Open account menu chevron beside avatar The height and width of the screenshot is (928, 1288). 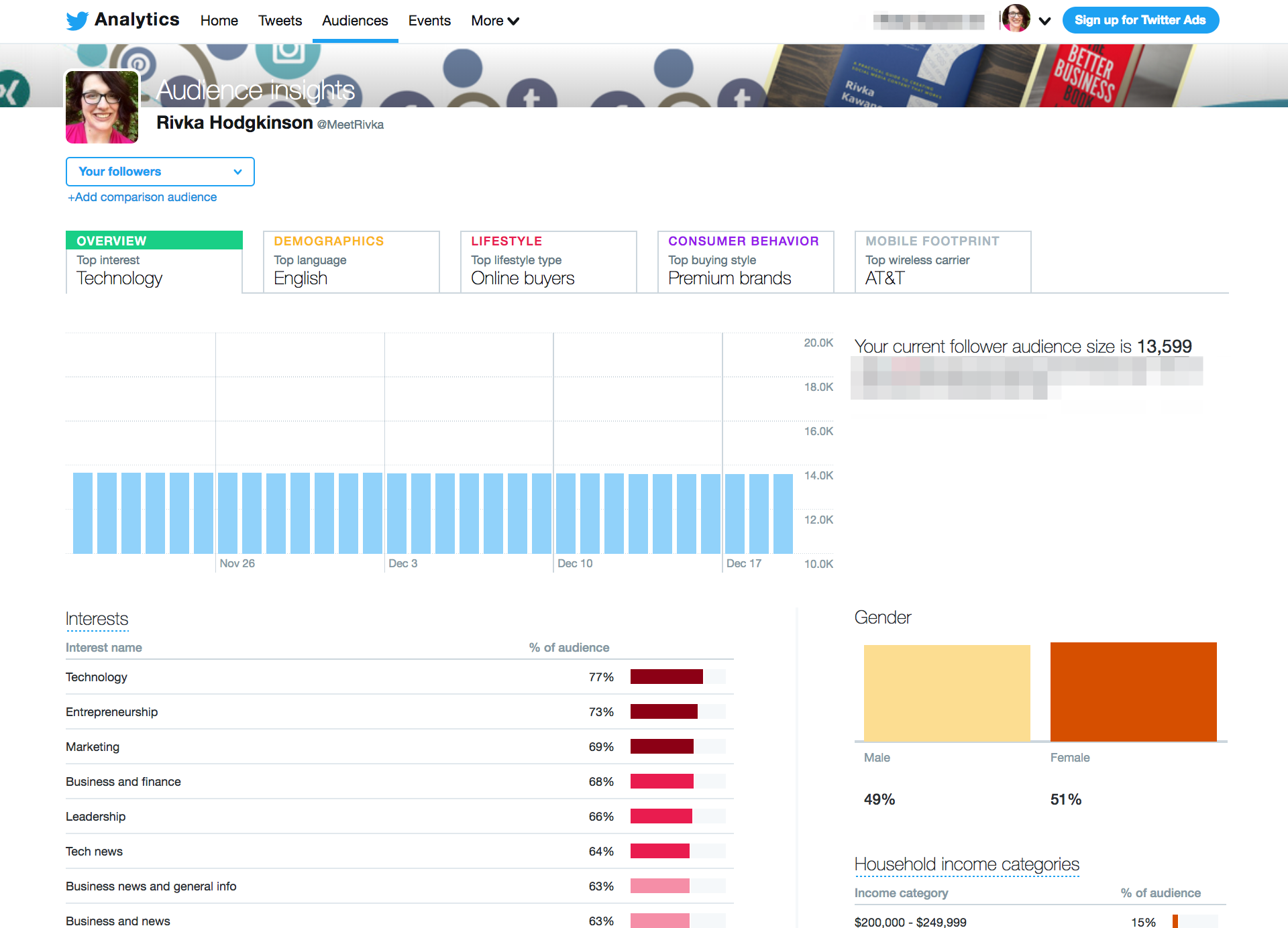tap(1044, 21)
